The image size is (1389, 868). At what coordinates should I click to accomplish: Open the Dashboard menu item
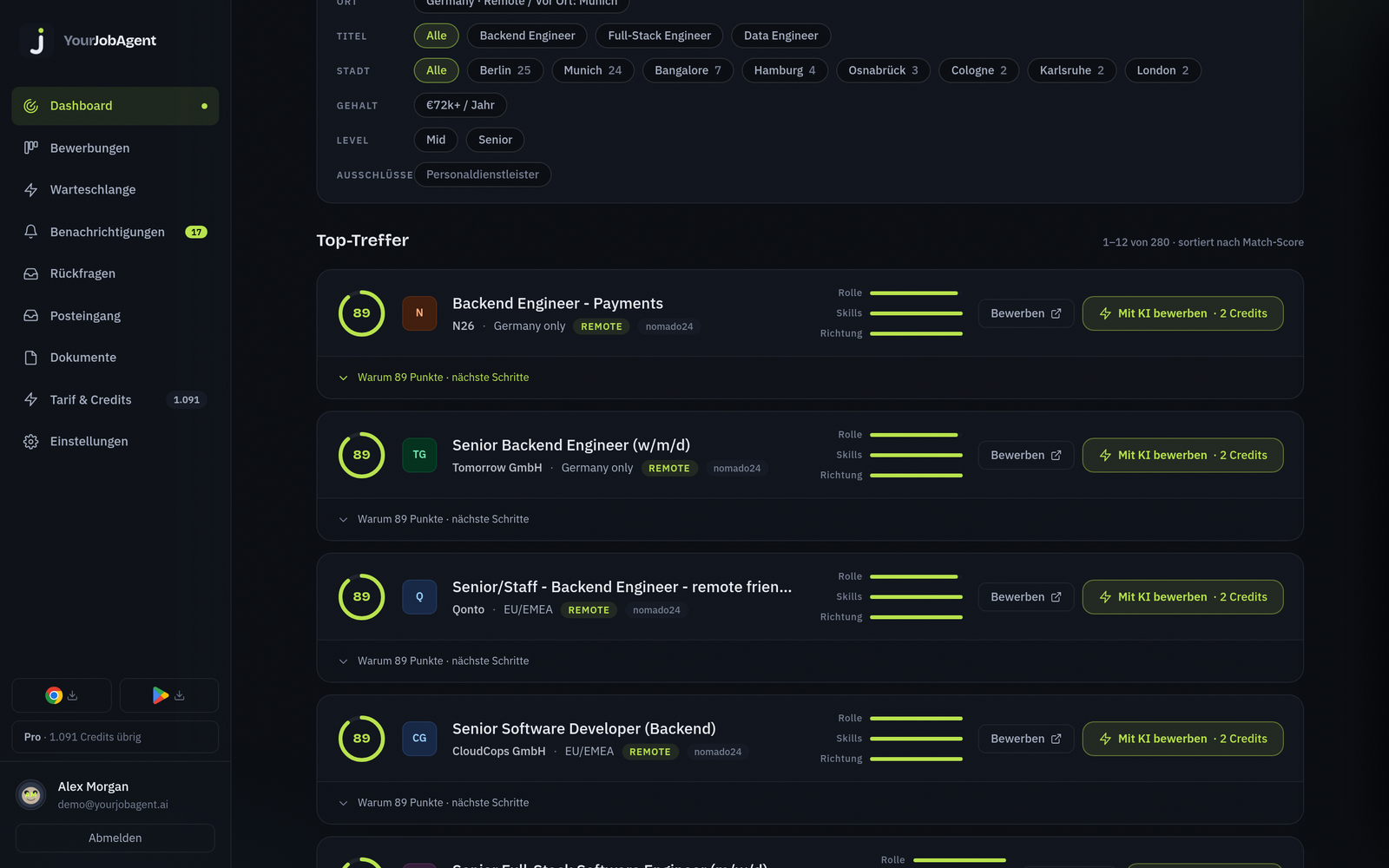point(115,106)
